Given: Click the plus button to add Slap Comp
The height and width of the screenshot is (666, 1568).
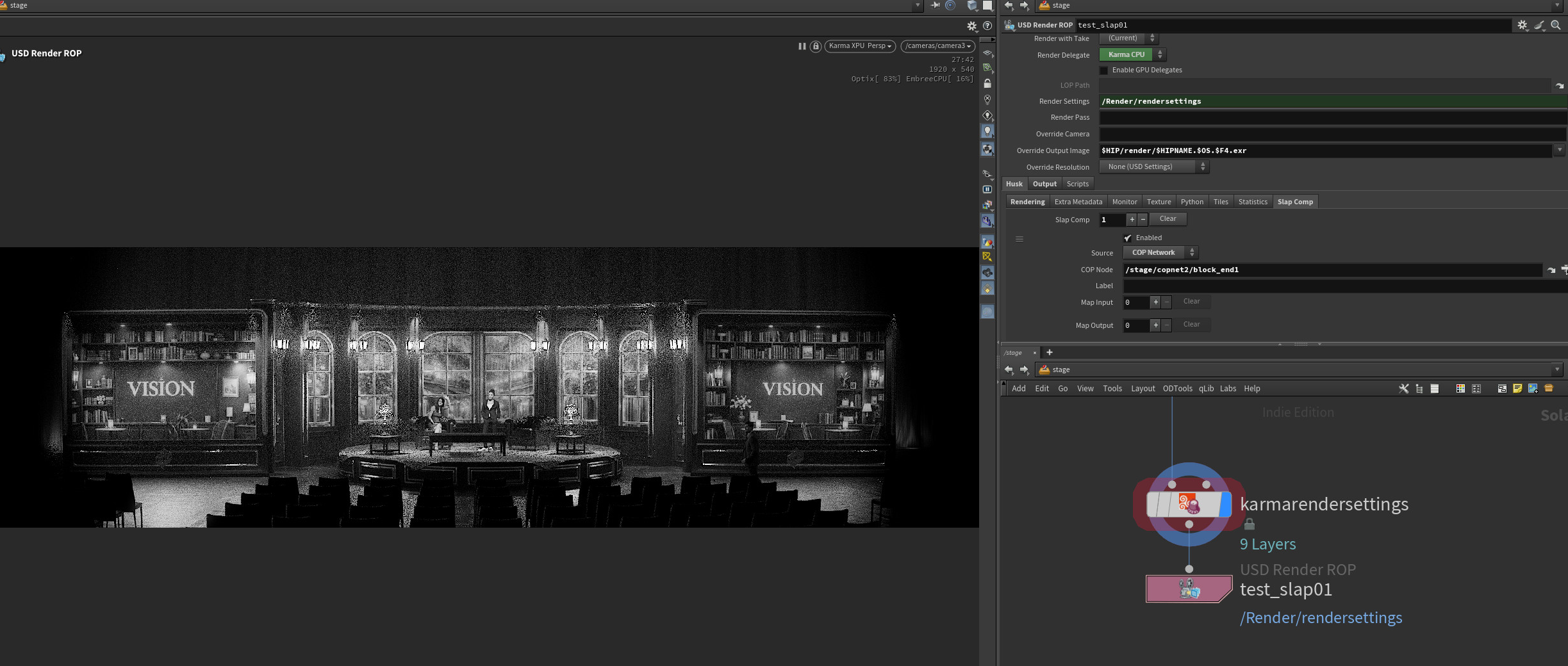Looking at the screenshot, I should coord(1132,220).
